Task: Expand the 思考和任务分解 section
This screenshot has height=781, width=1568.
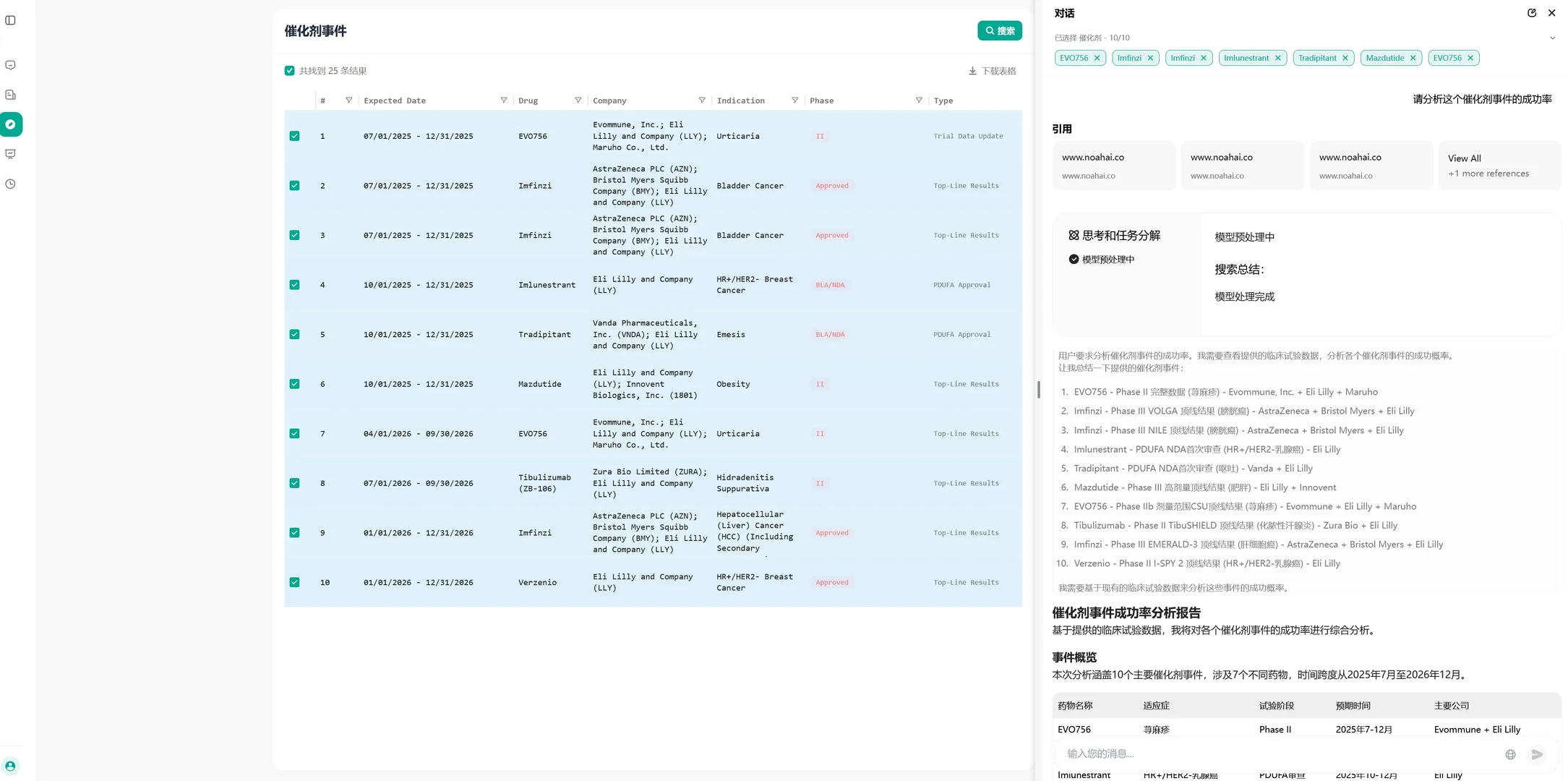Action: tap(1114, 236)
